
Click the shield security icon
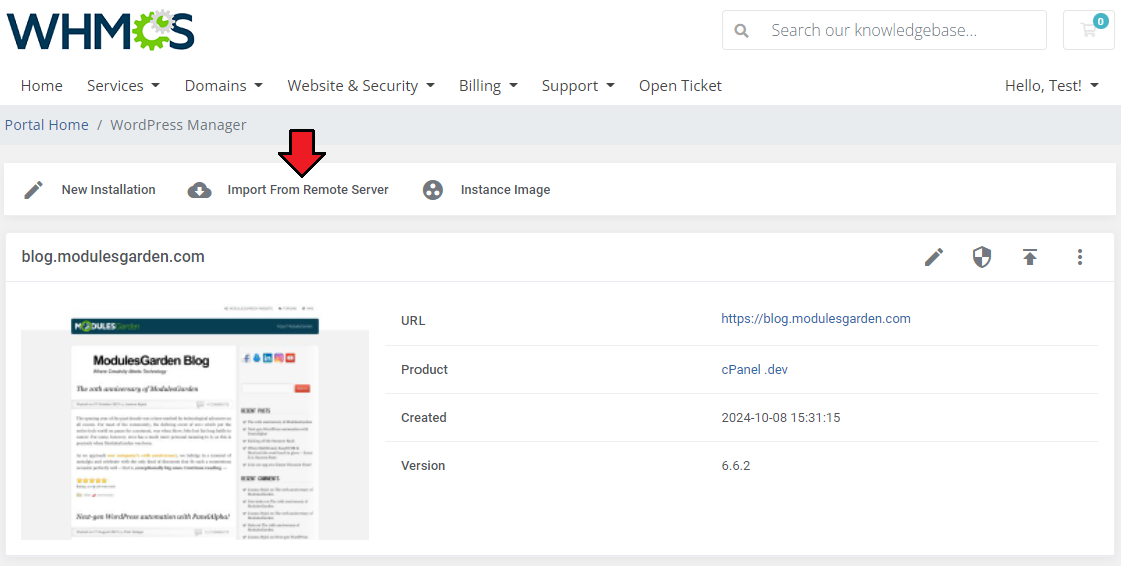(982, 257)
